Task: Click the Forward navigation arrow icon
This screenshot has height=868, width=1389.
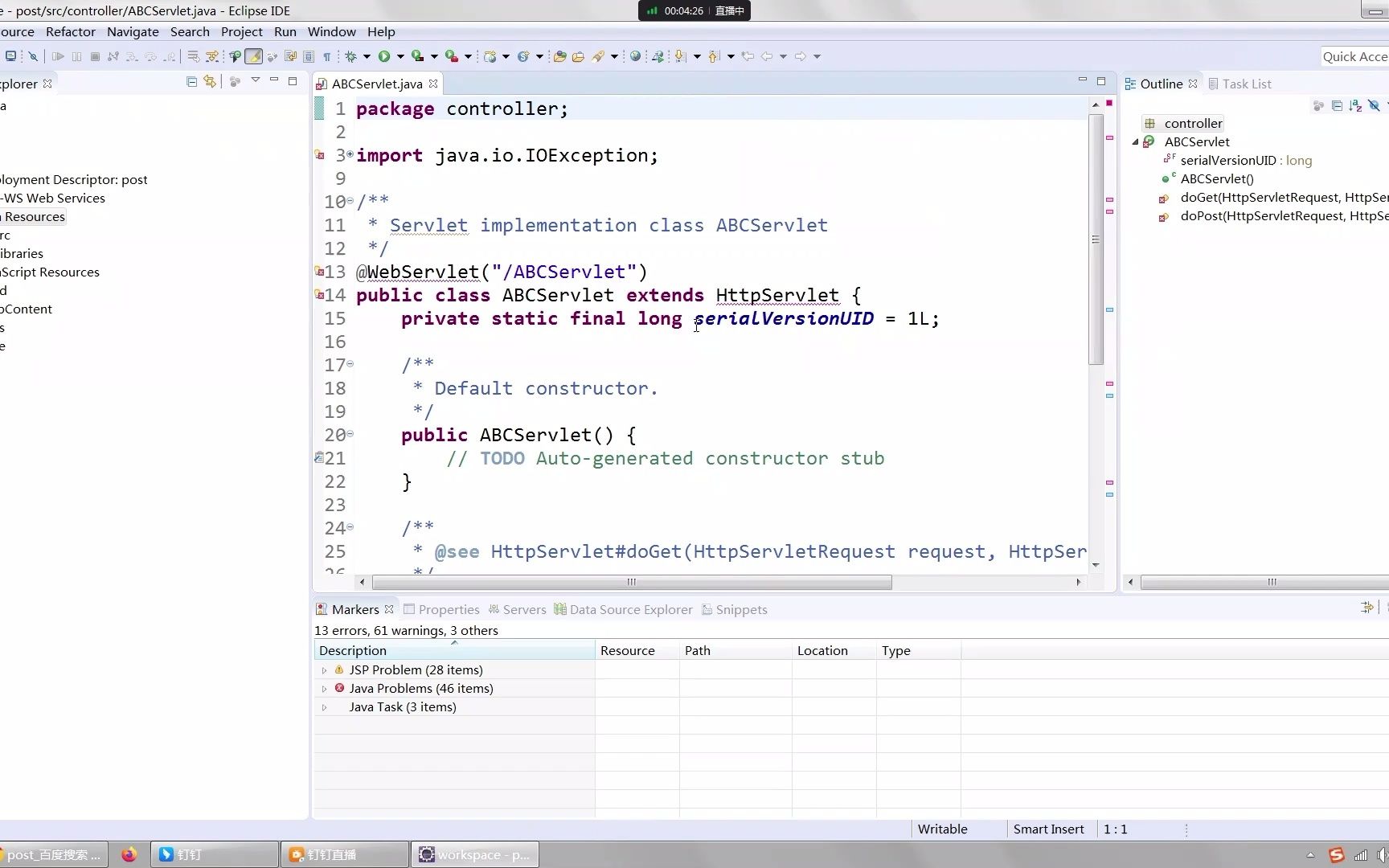Action: (801, 56)
